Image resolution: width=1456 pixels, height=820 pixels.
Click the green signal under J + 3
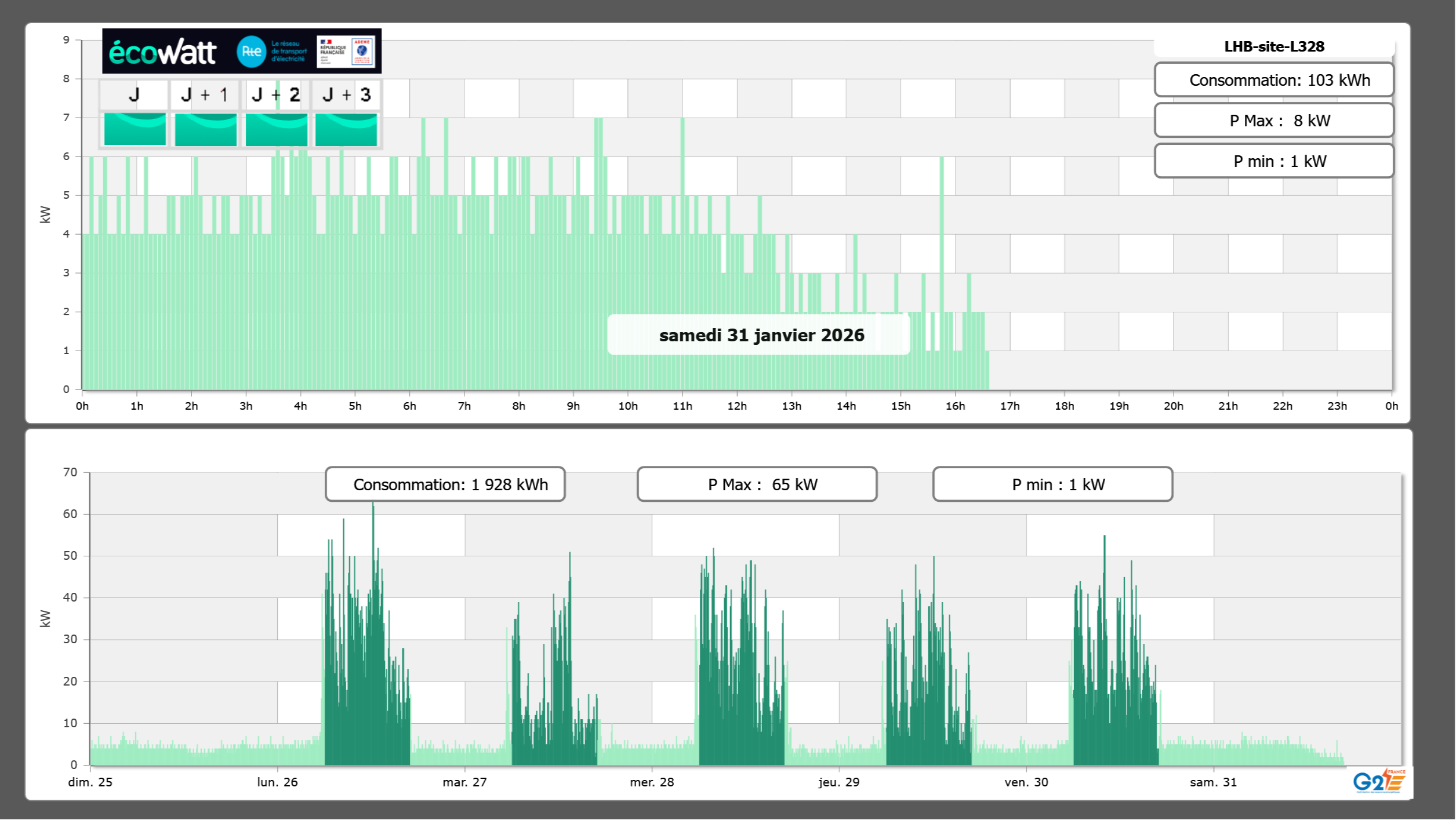(x=346, y=129)
